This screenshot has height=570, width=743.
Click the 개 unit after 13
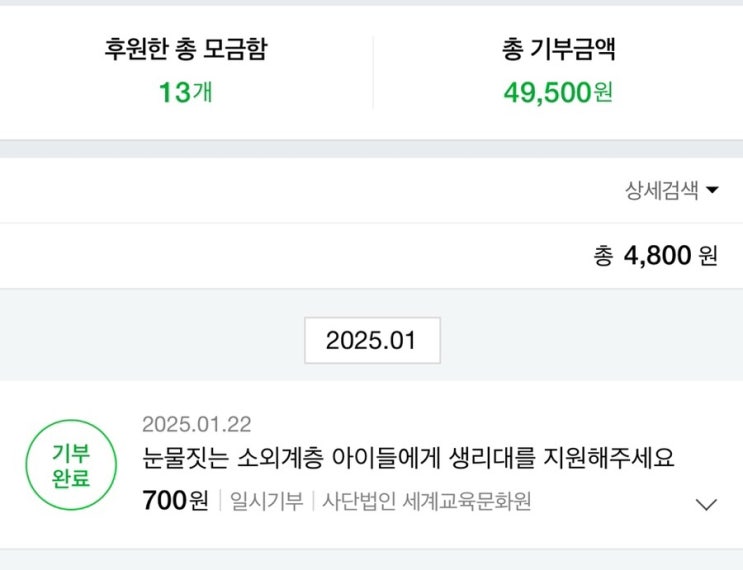coord(203,93)
